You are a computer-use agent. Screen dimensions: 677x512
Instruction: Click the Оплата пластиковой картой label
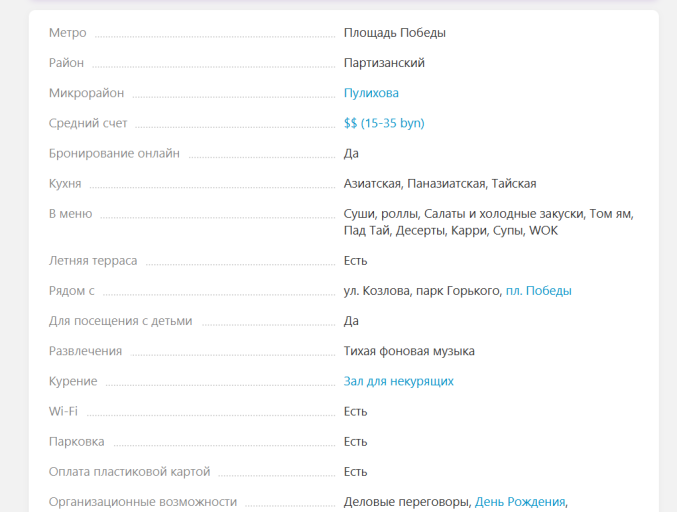(x=130, y=471)
